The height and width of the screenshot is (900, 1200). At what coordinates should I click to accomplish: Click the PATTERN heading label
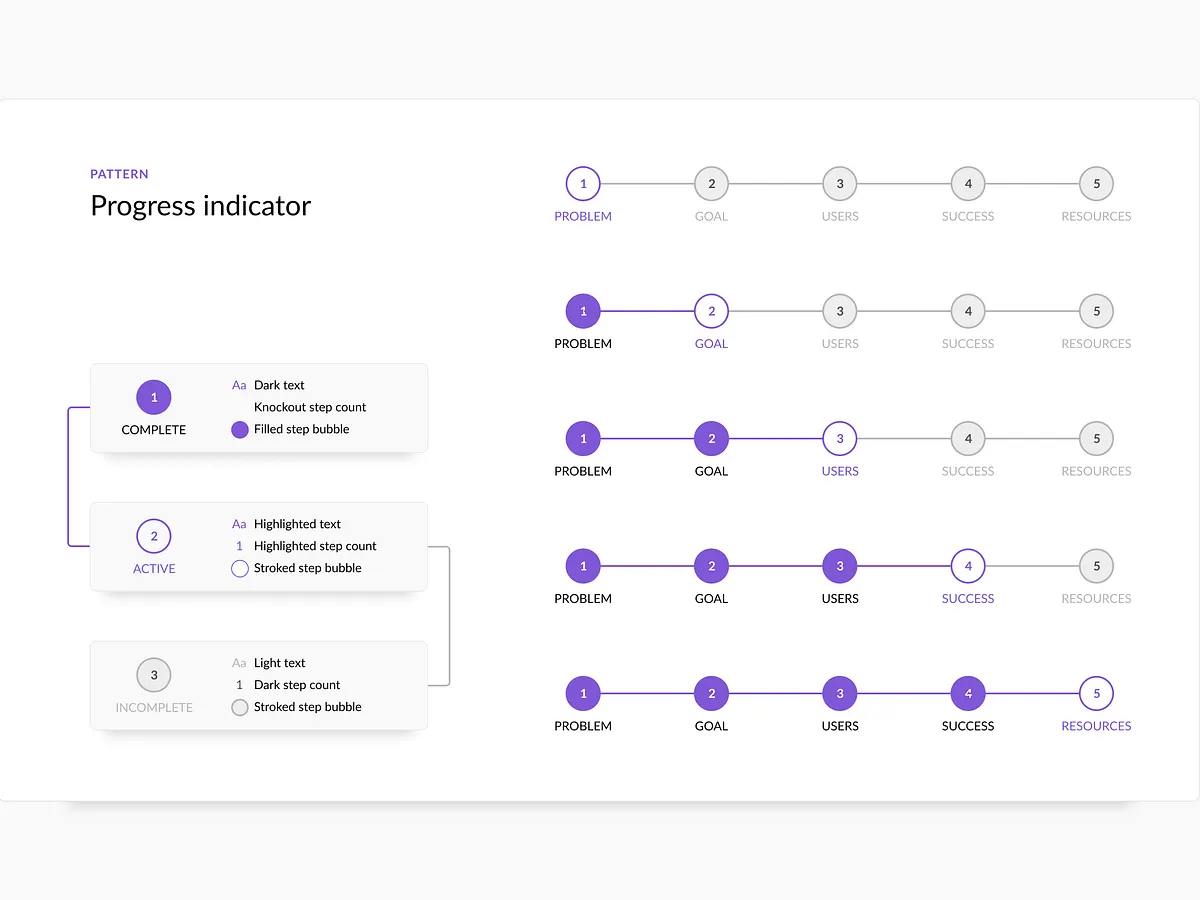tap(119, 173)
